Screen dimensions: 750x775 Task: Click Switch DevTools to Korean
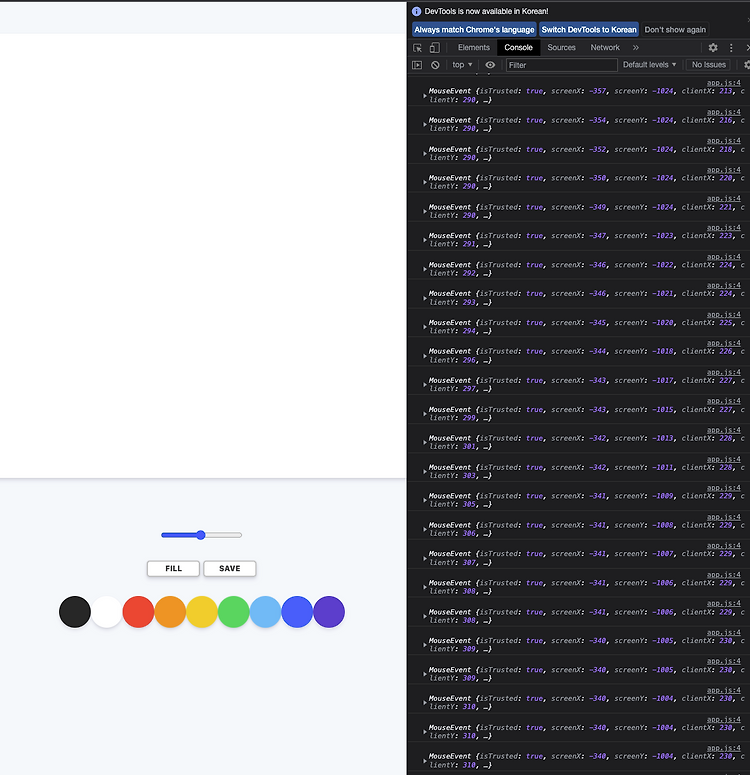589,30
